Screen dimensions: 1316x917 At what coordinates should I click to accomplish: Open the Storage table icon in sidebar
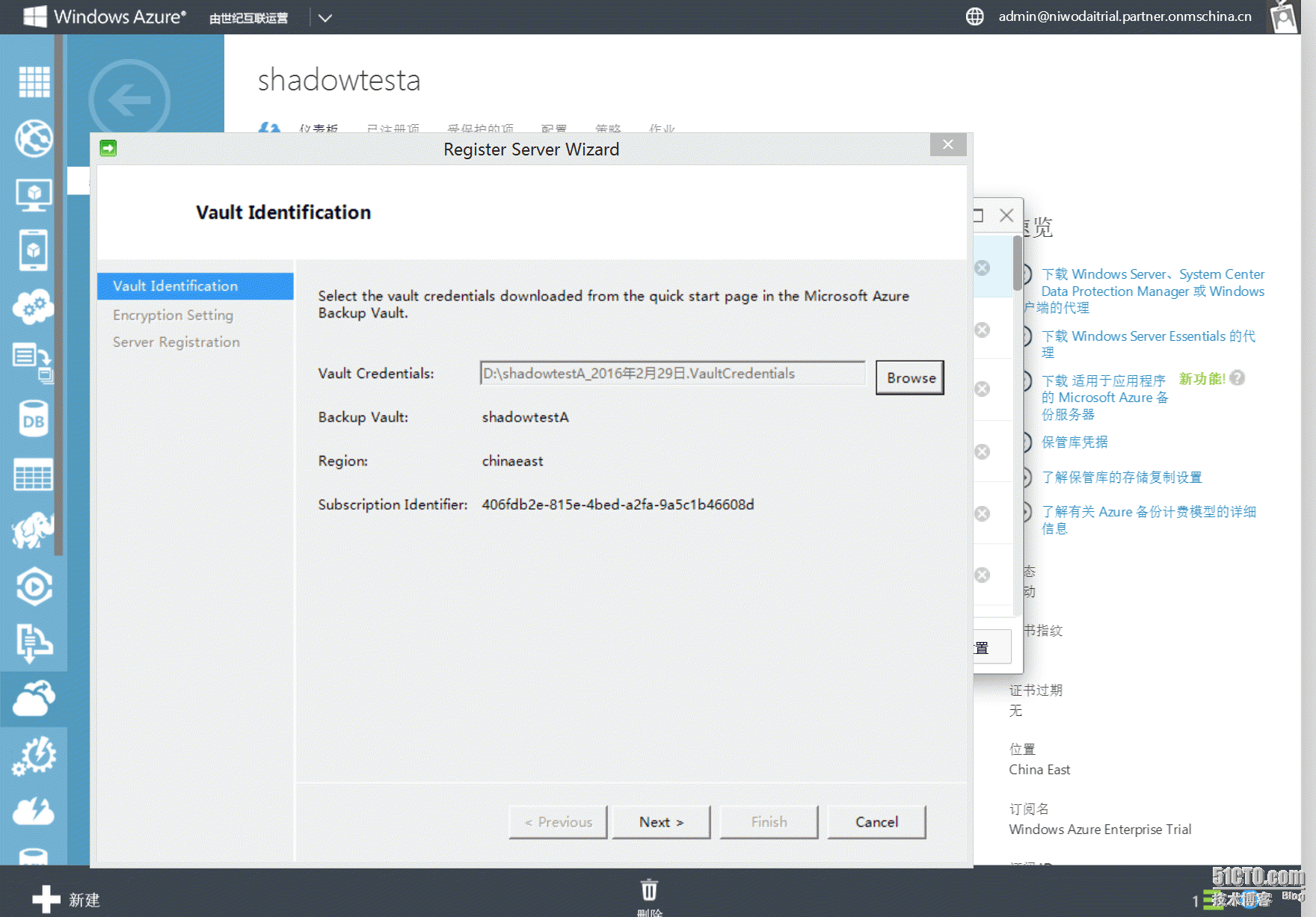click(x=34, y=475)
